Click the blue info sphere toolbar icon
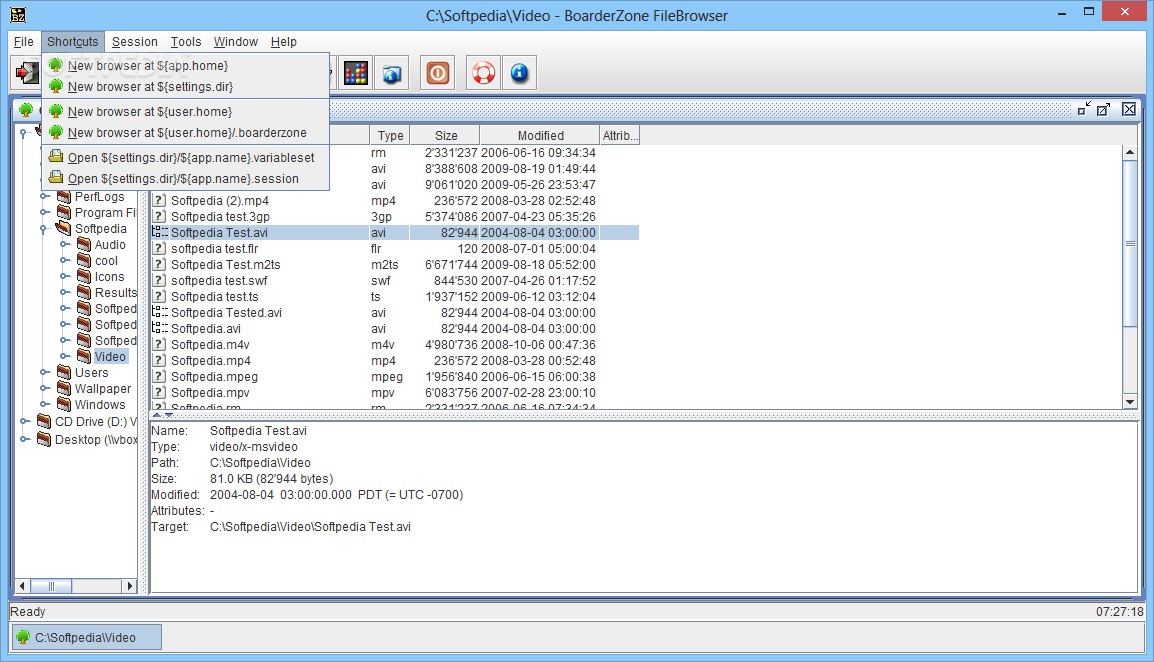Screen dimensions: 1154x662 520,73
